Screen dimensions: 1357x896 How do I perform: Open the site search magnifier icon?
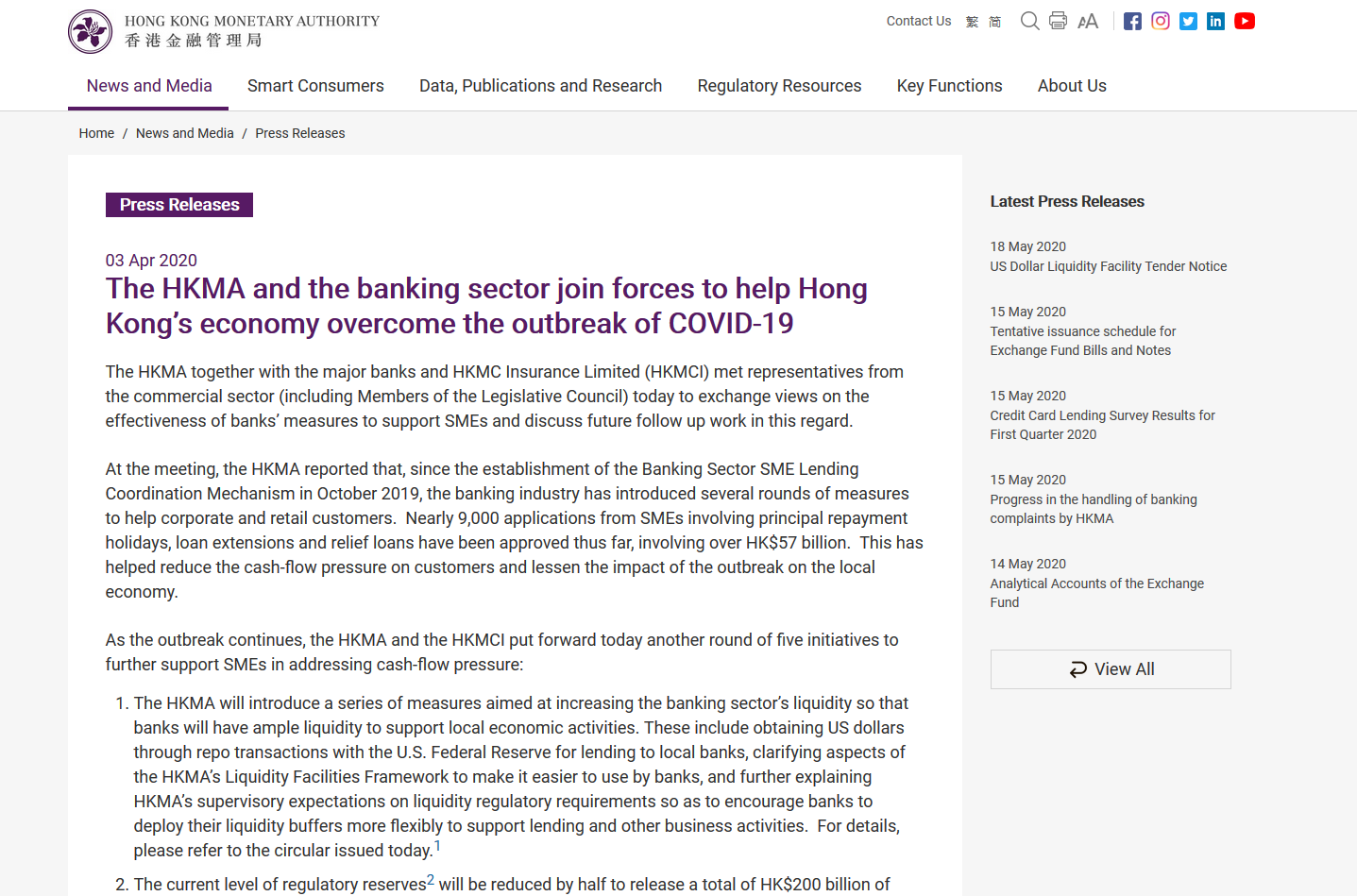click(1029, 21)
